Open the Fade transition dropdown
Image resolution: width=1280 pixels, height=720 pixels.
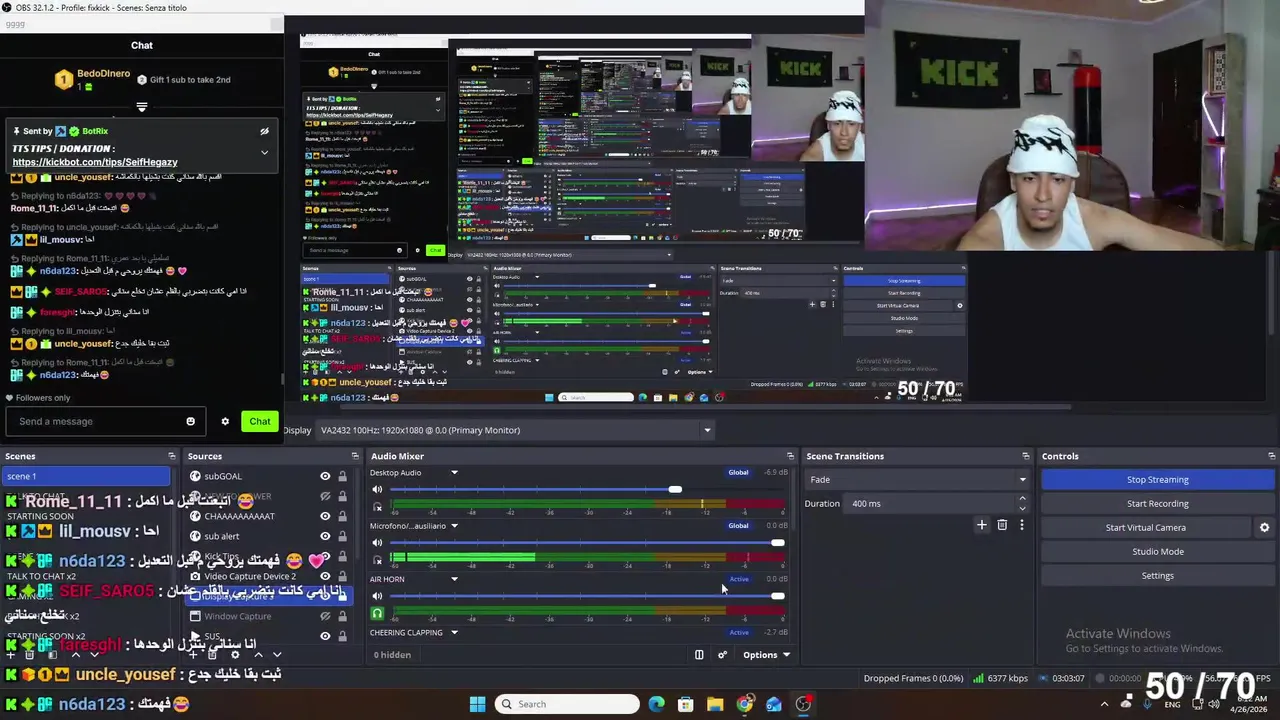[917, 479]
